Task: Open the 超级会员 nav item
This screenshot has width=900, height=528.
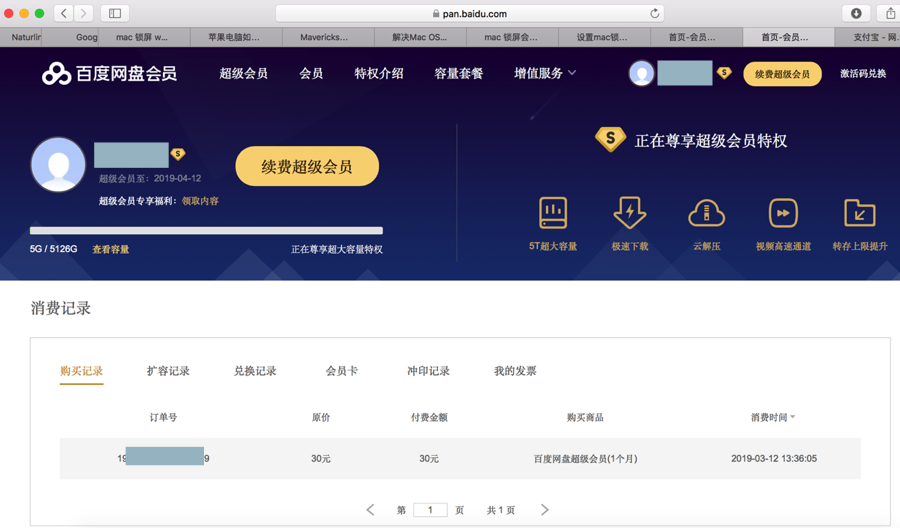Action: [243, 73]
